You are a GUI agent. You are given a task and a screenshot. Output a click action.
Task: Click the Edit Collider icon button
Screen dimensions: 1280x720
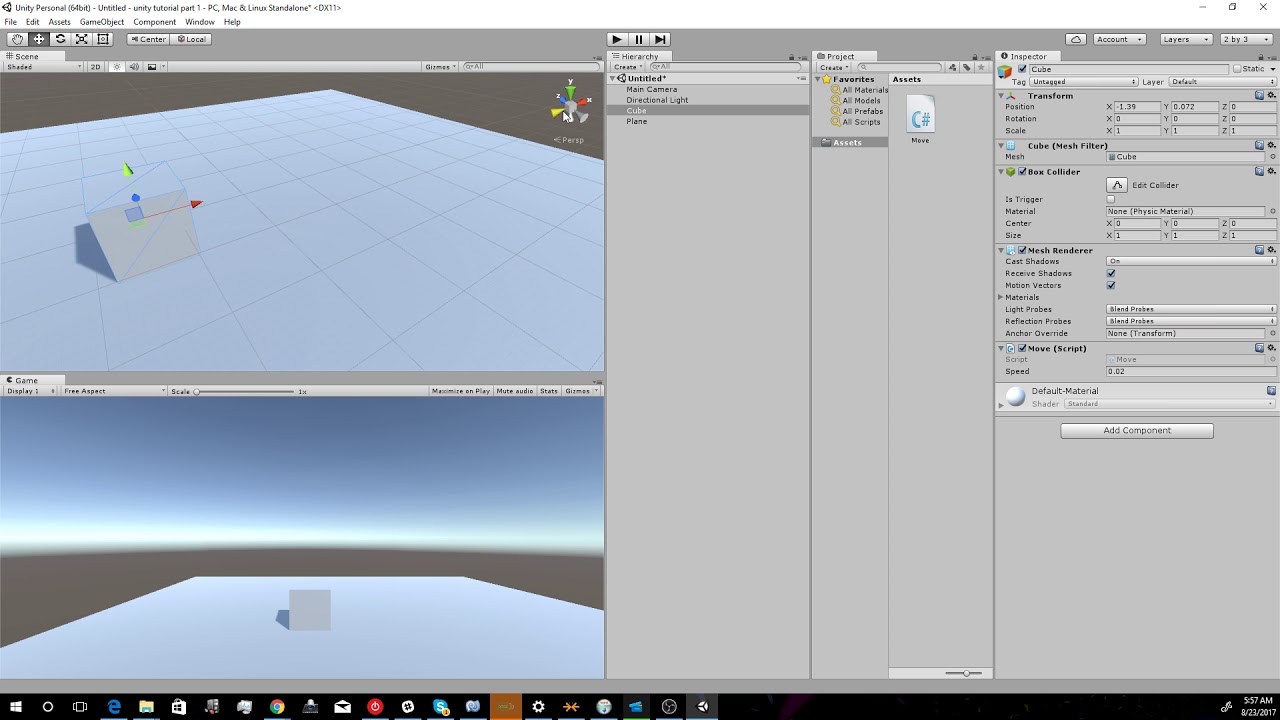(x=1117, y=185)
